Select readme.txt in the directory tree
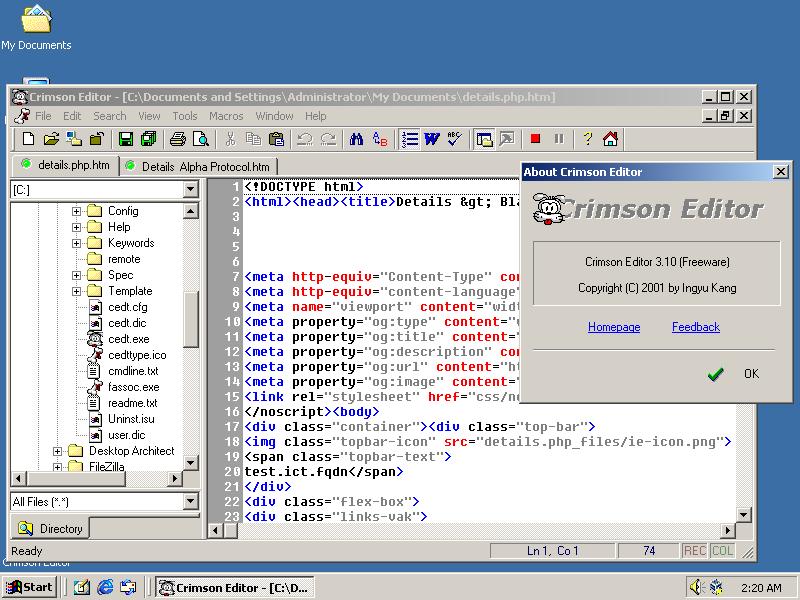The width and height of the screenshot is (800, 600). coord(132,403)
